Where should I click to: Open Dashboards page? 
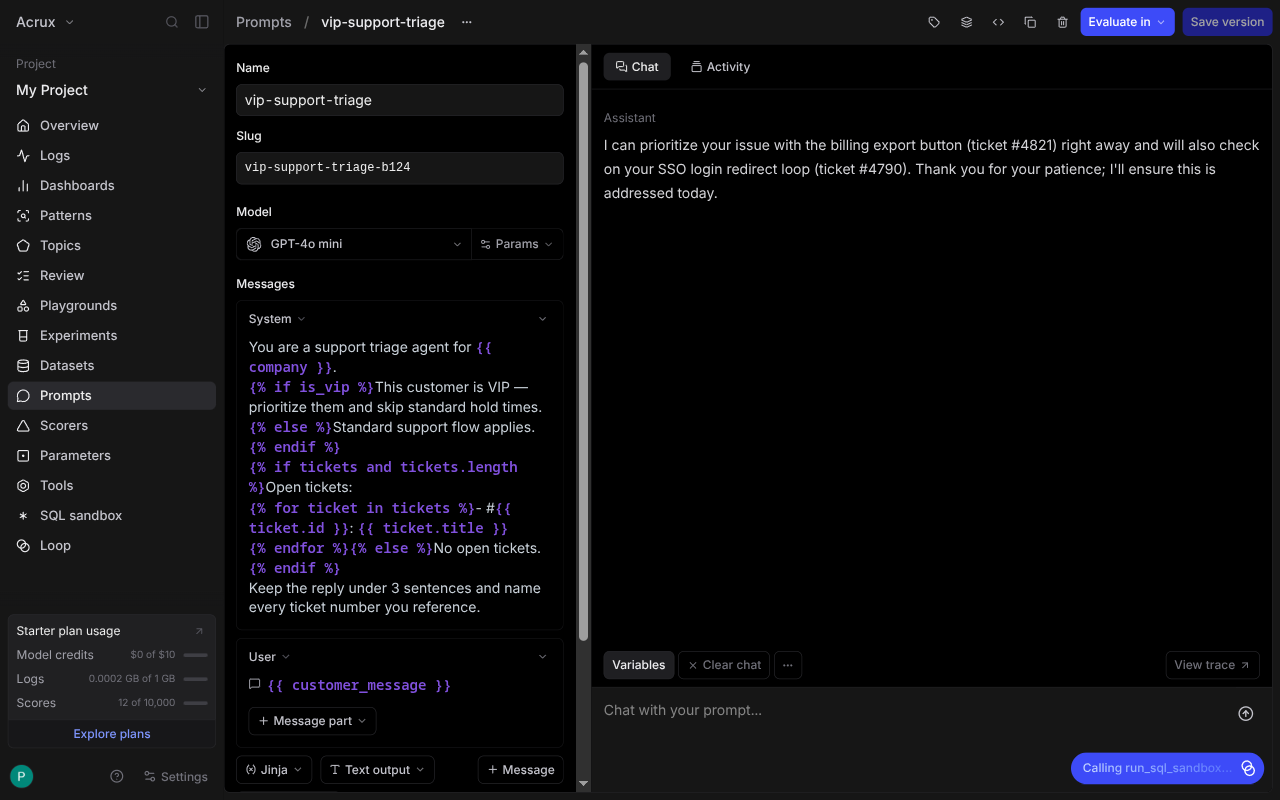point(112,186)
